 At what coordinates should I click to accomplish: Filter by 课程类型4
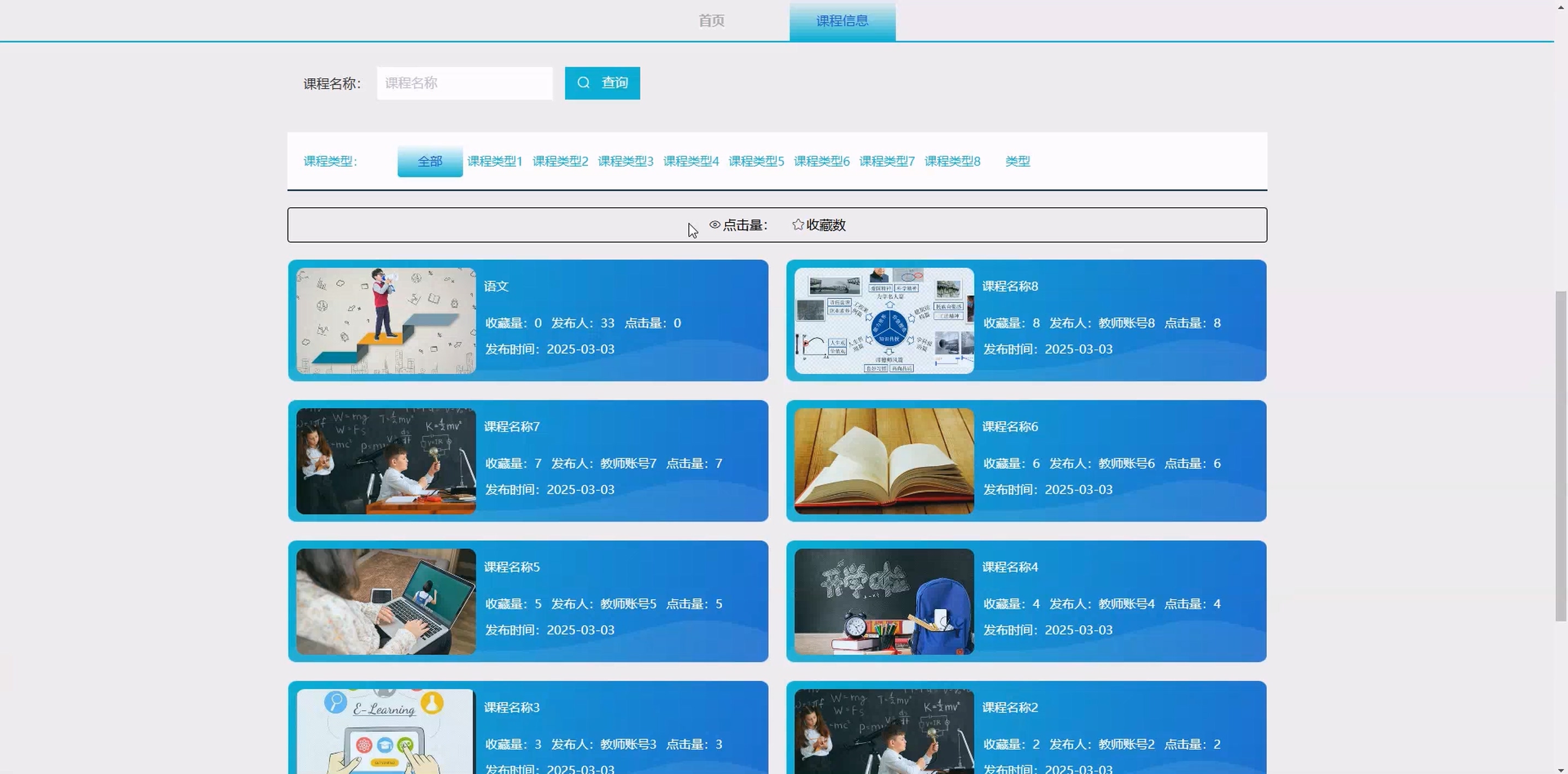coord(691,161)
